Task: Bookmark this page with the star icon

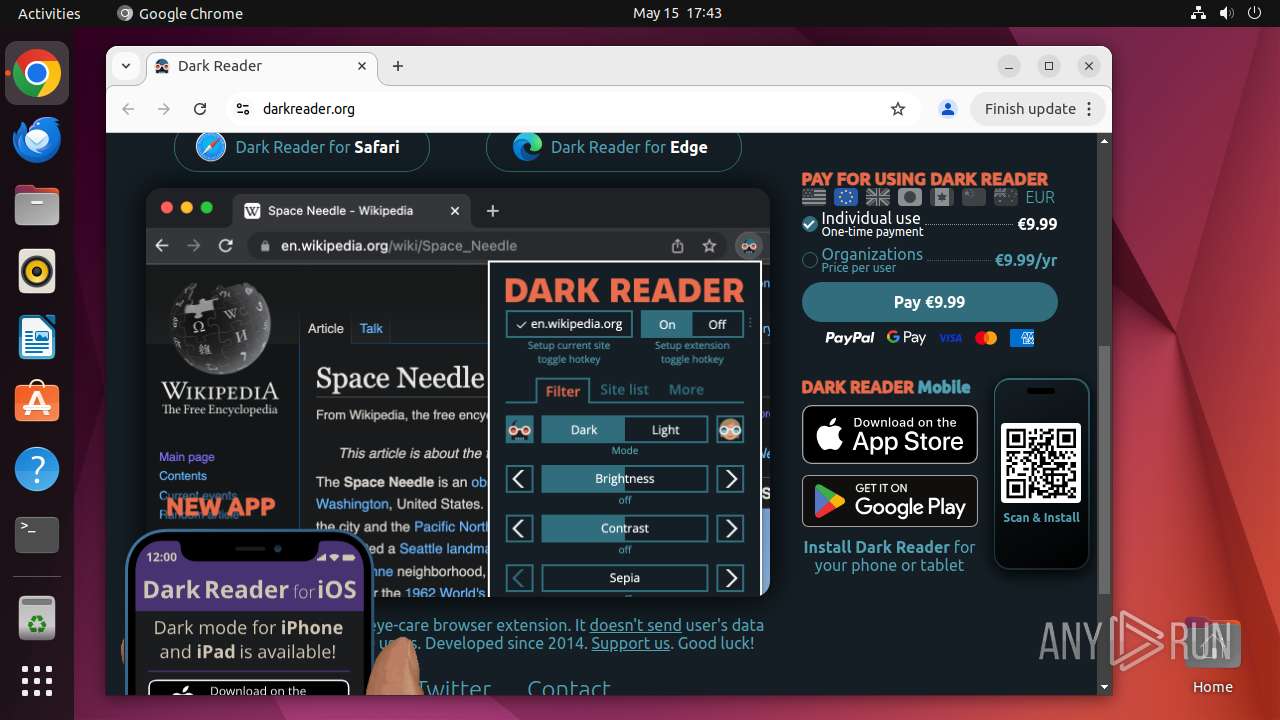Action: [x=898, y=109]
